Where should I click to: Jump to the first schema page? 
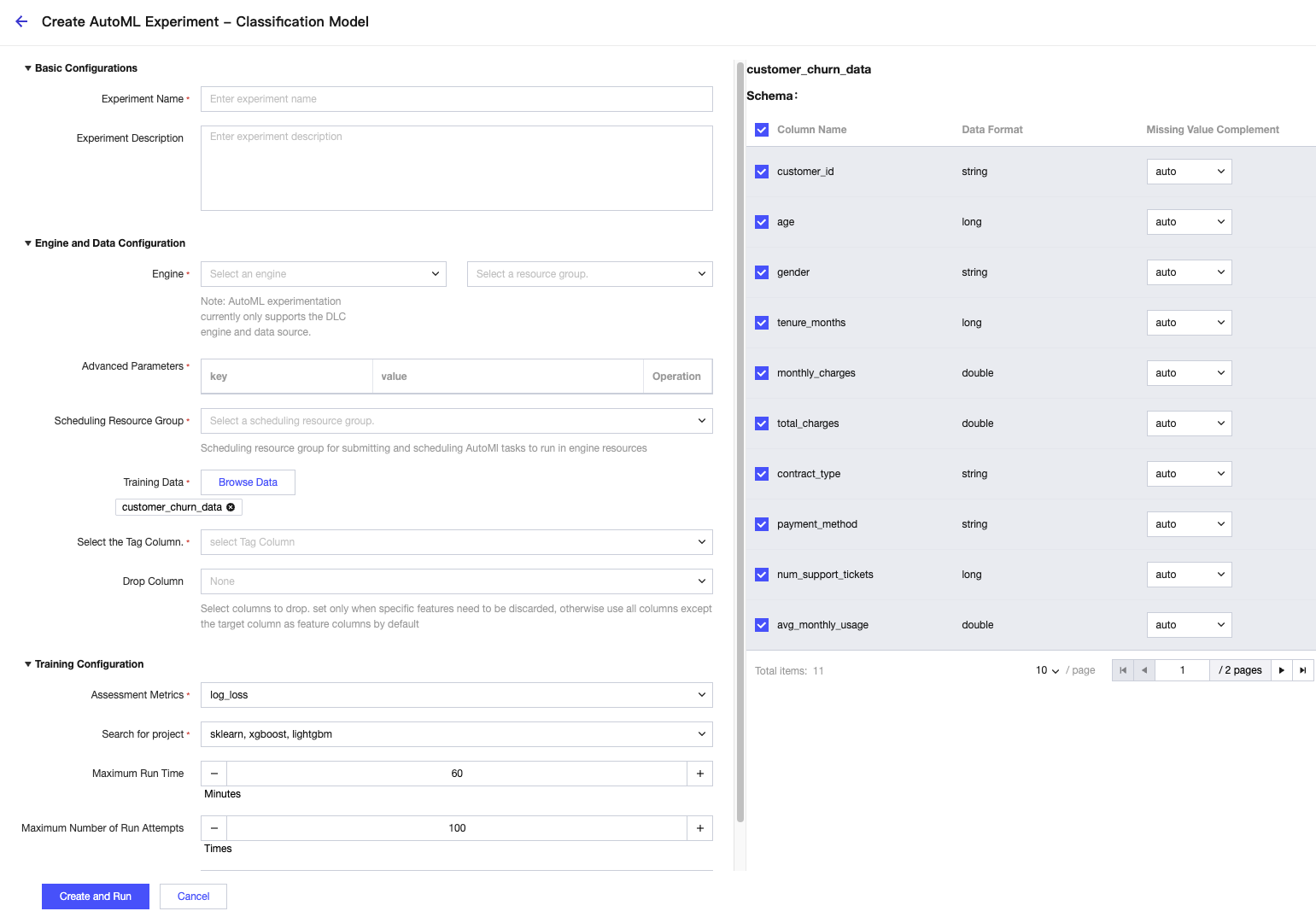(1123, 670)
